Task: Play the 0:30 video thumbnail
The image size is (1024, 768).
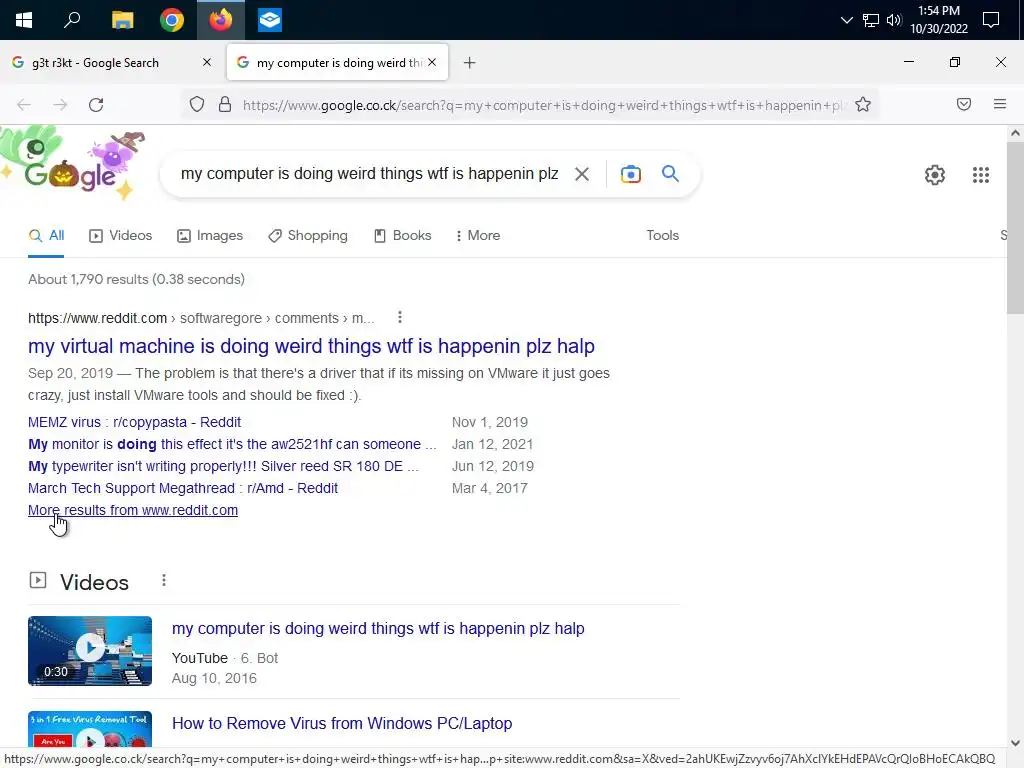Action: point(90,651)
